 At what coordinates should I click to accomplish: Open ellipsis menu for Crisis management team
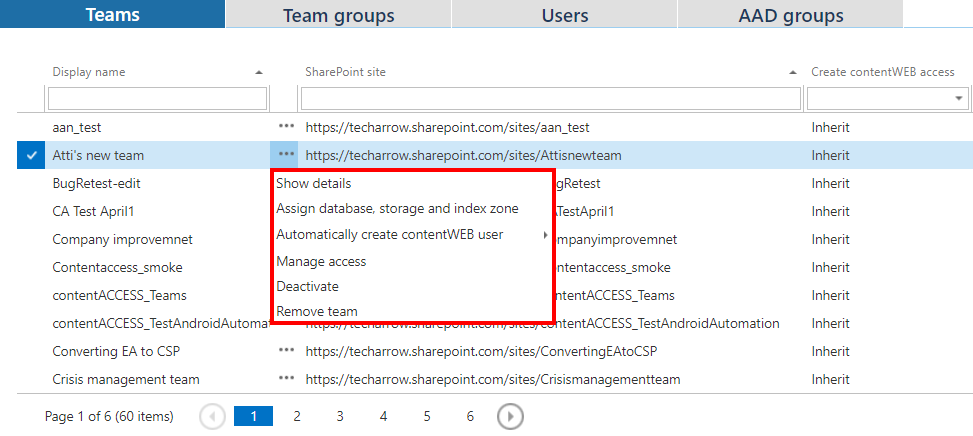287,379
